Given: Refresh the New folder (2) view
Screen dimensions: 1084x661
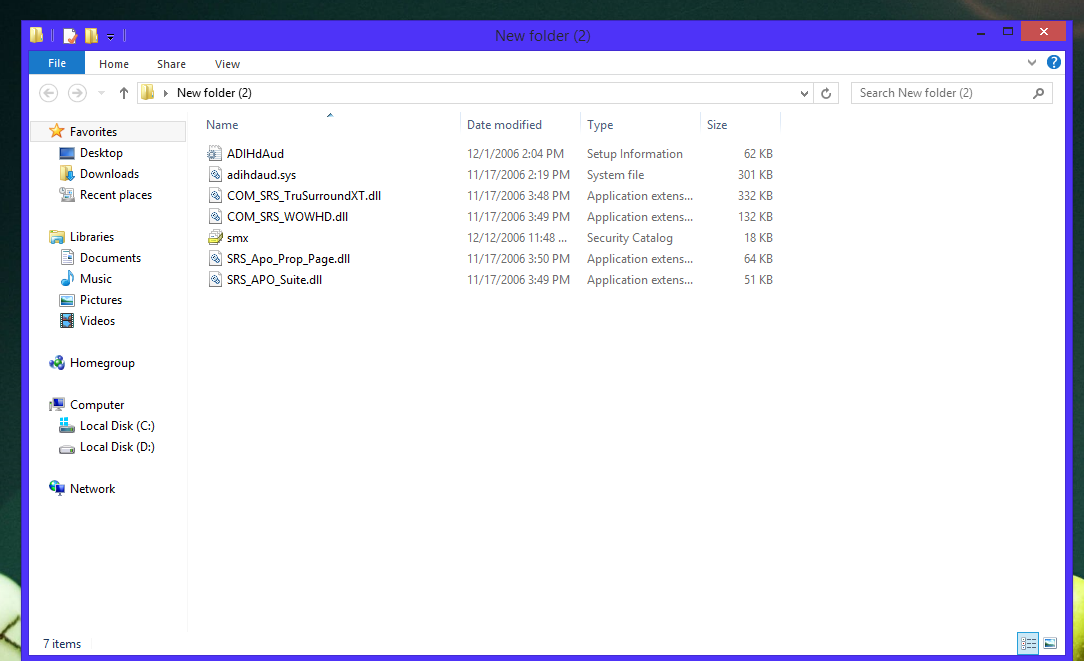Looking at the screenshot, I should (x=826, y=93).
